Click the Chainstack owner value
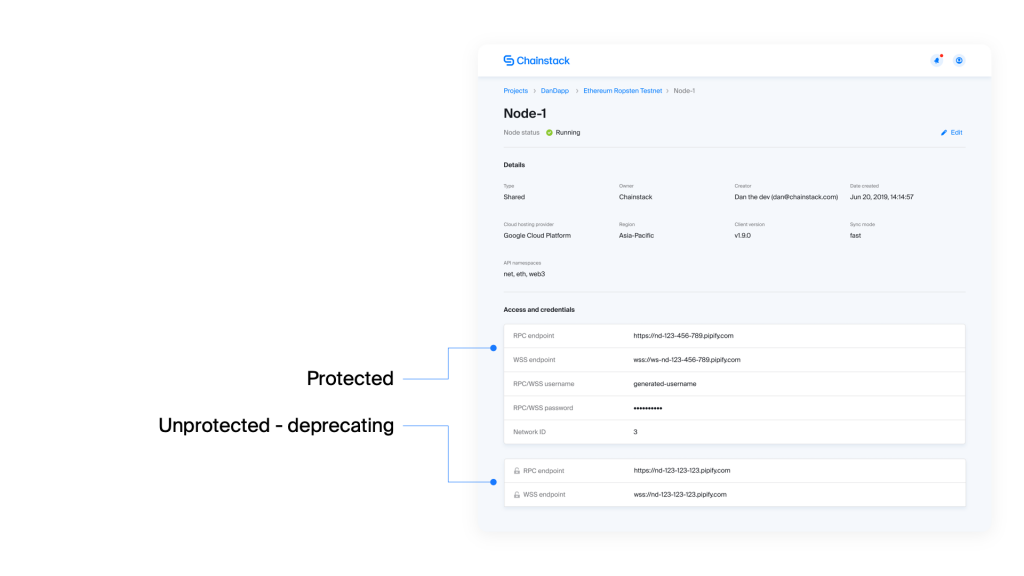Screen dimensions: 1024x576 pos(635,197)
